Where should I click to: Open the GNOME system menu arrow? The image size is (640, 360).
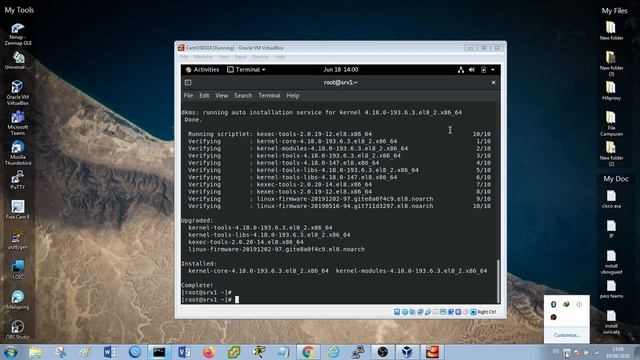[x=493, y=70]
